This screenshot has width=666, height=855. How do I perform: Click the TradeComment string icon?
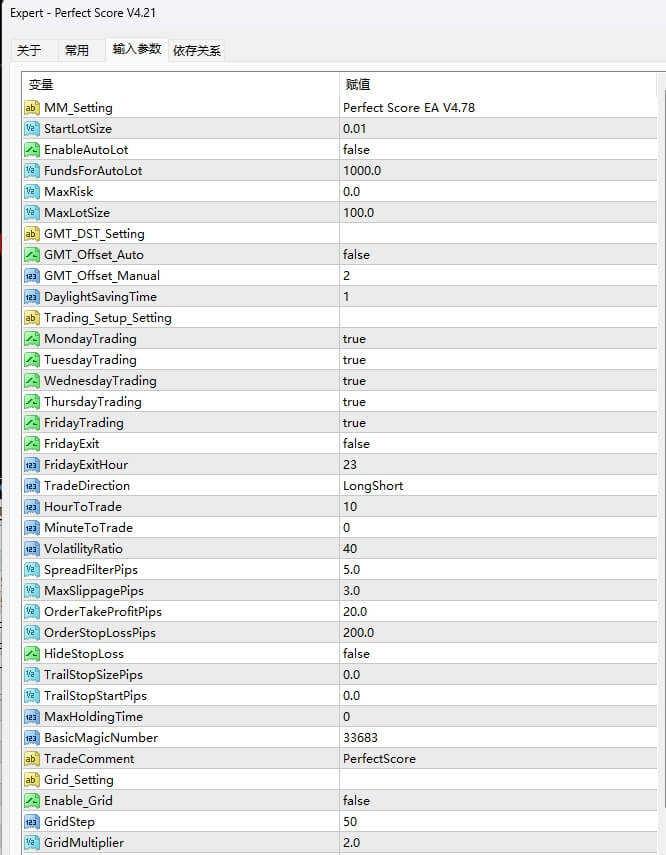(32, 758)
